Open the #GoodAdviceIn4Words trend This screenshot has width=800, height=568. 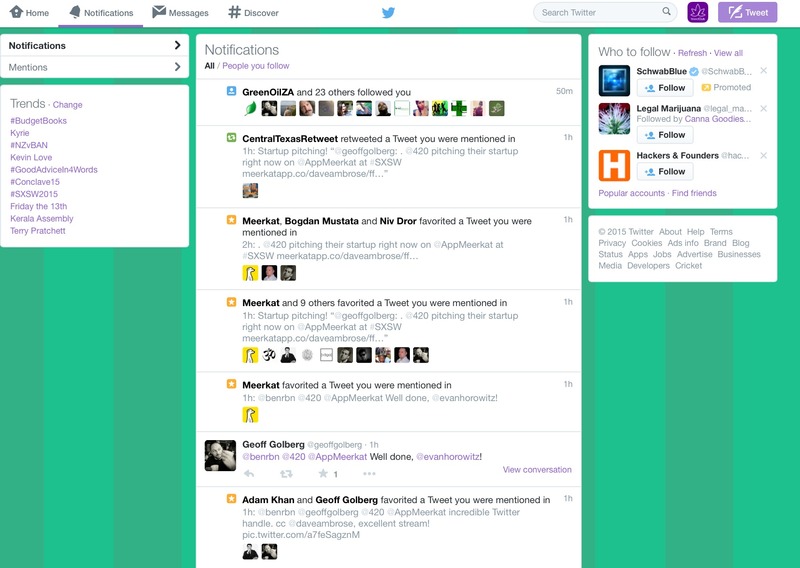click(x=54, y=170)
